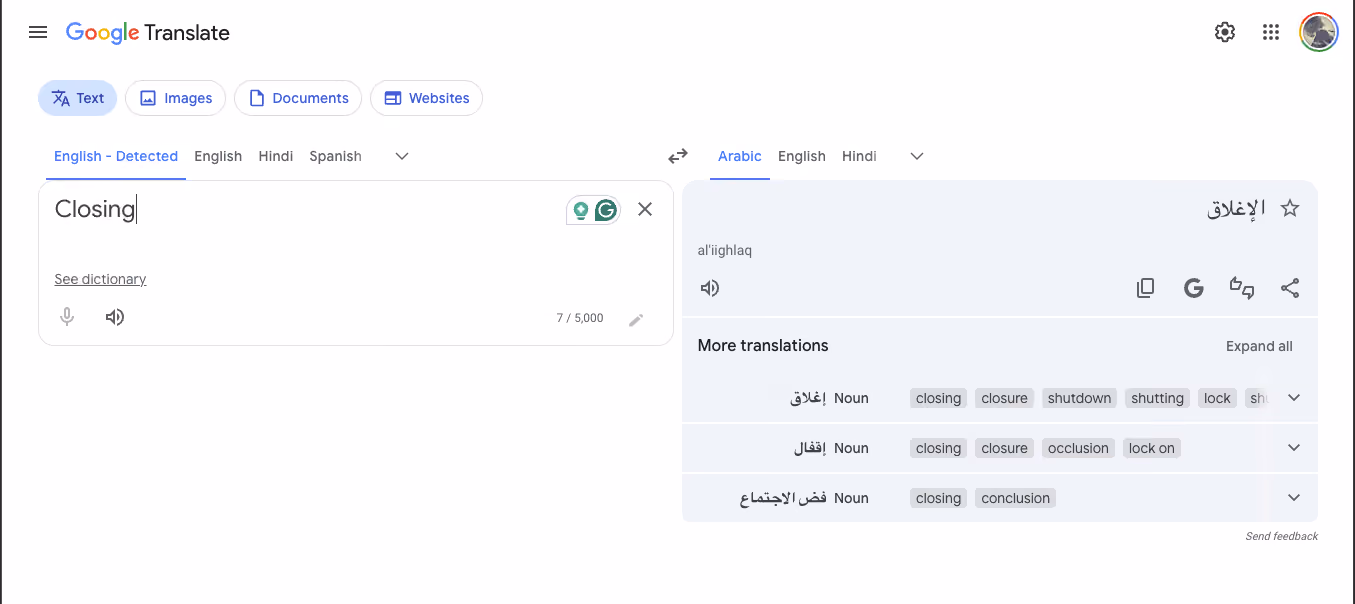
Task: Click the lock on chip
Action: (1152, 448)
